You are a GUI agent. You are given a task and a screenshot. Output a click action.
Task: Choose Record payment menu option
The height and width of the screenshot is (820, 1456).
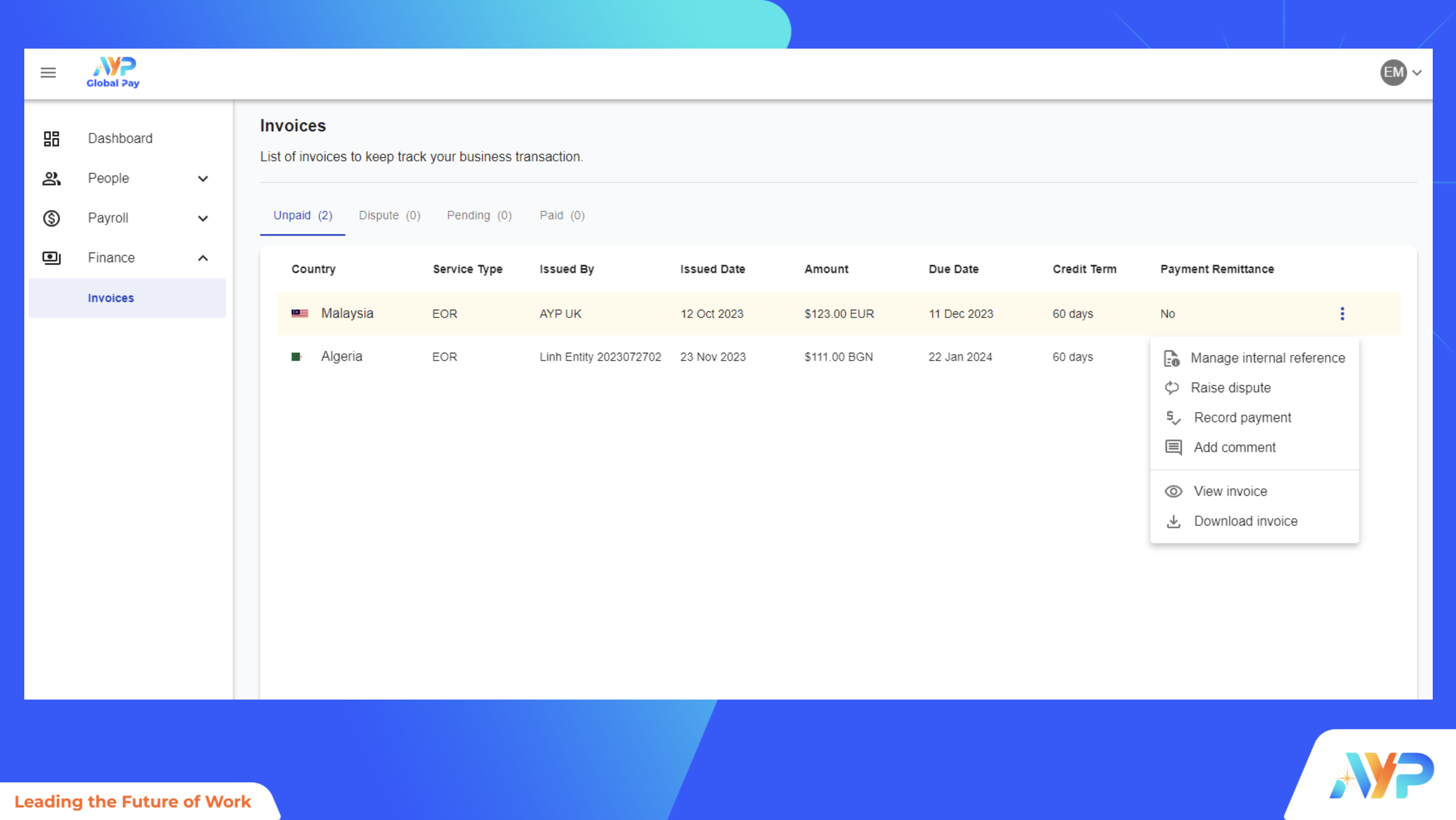click(x=1242, y=418)
